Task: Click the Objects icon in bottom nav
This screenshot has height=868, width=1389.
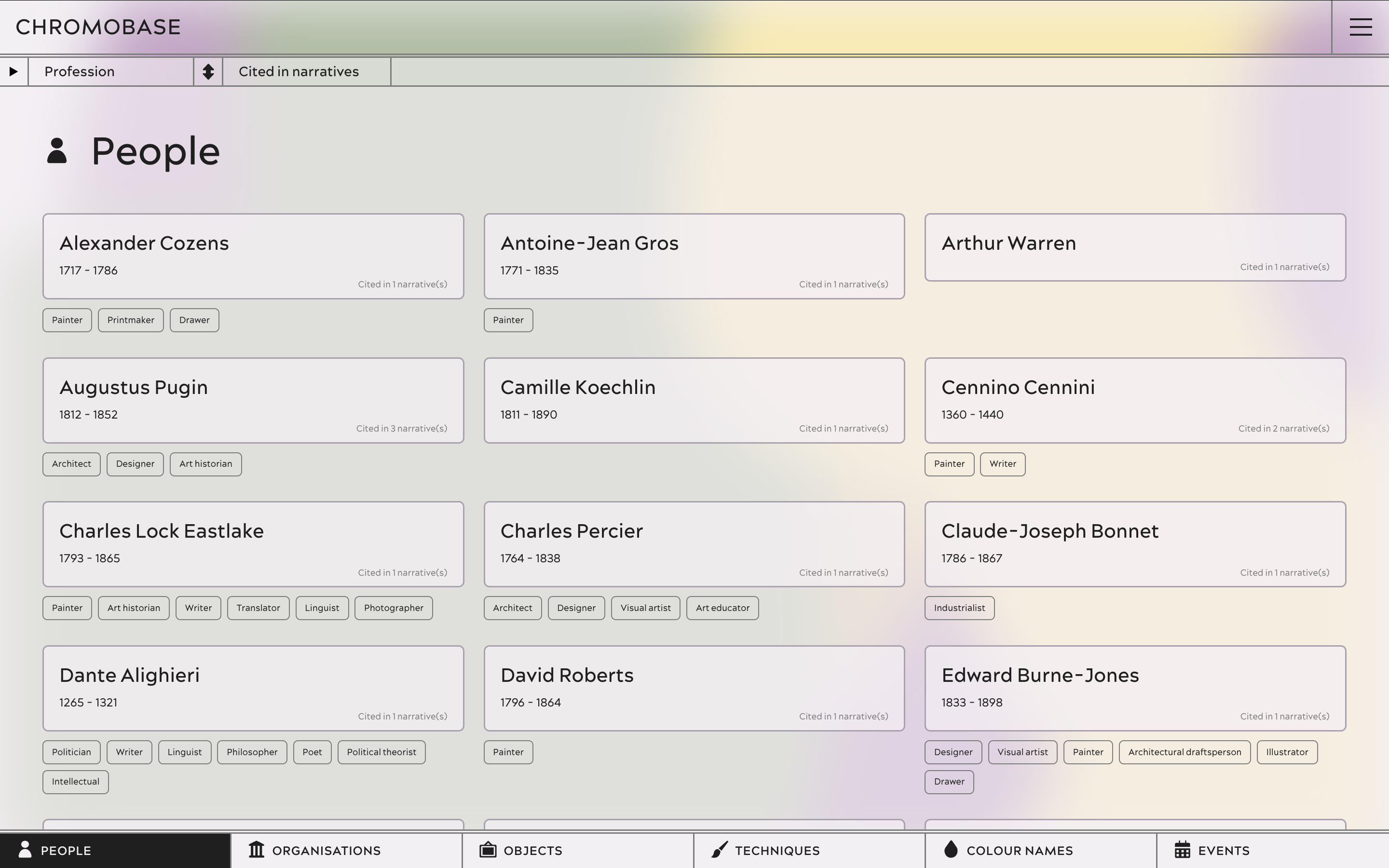Action: pos(488,850)
